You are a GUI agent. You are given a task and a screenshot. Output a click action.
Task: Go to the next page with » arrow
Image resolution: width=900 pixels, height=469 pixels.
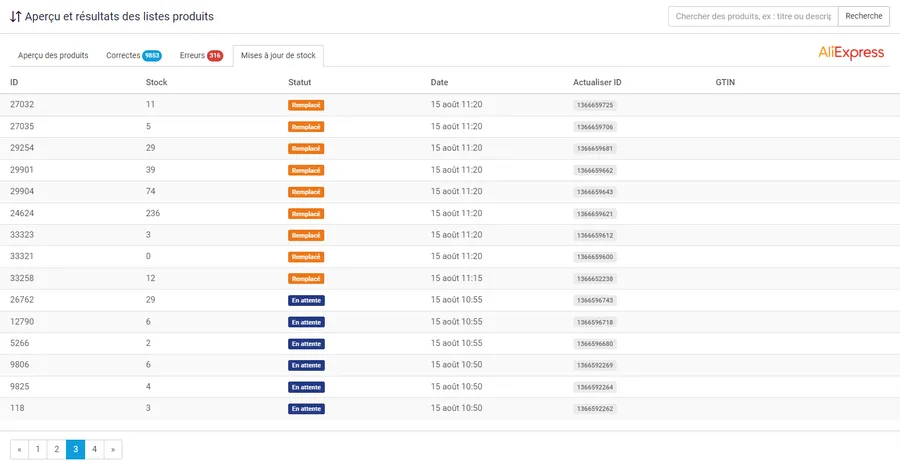point(112,450)
